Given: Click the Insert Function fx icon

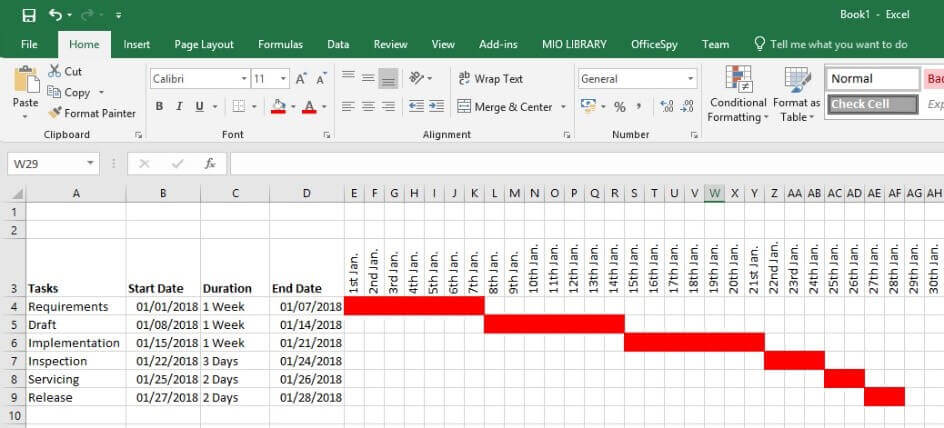Looking at the screenshot, I should (x=210, y=163).
